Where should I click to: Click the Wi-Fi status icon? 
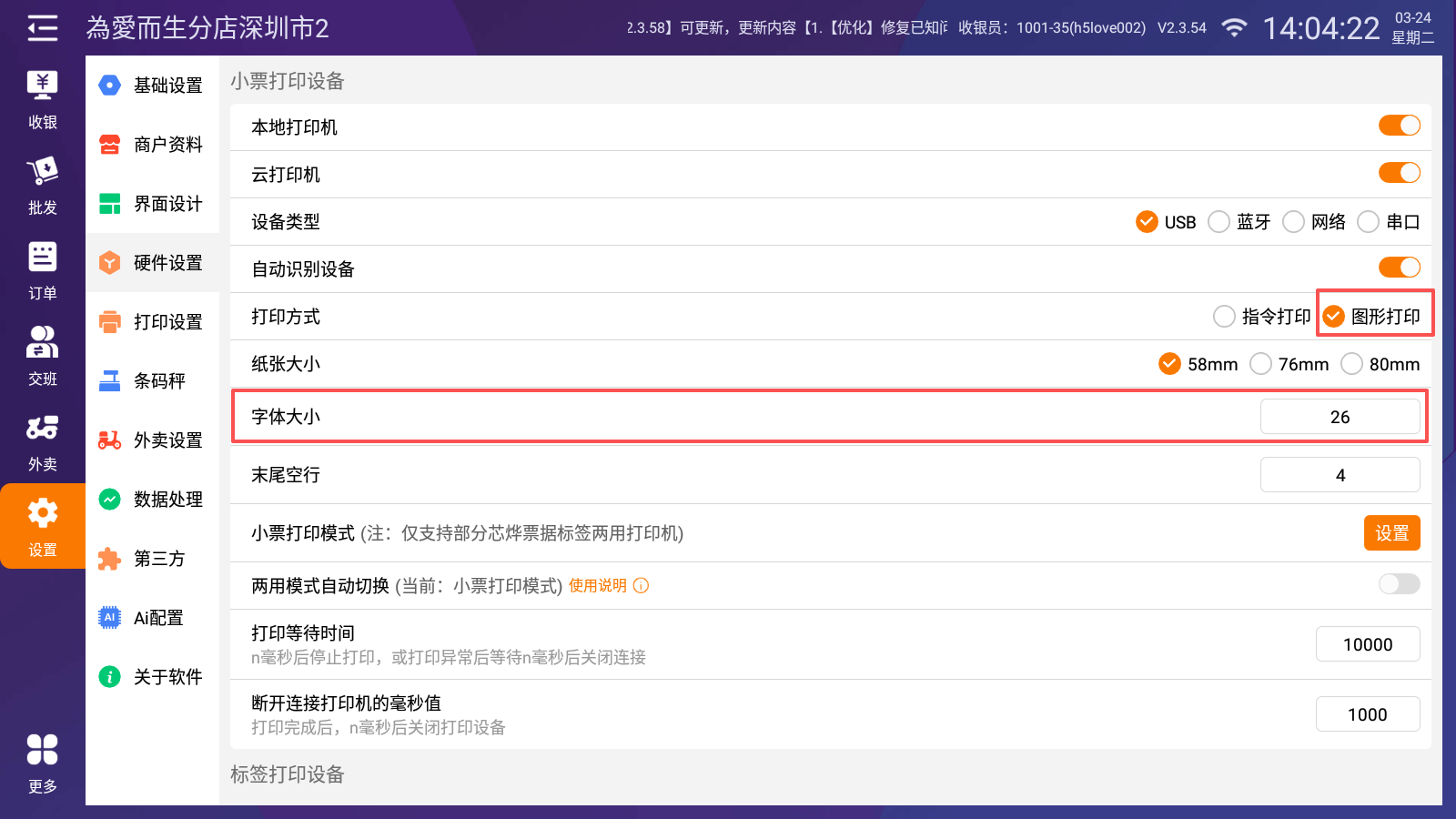click(x=1234, y=28)
